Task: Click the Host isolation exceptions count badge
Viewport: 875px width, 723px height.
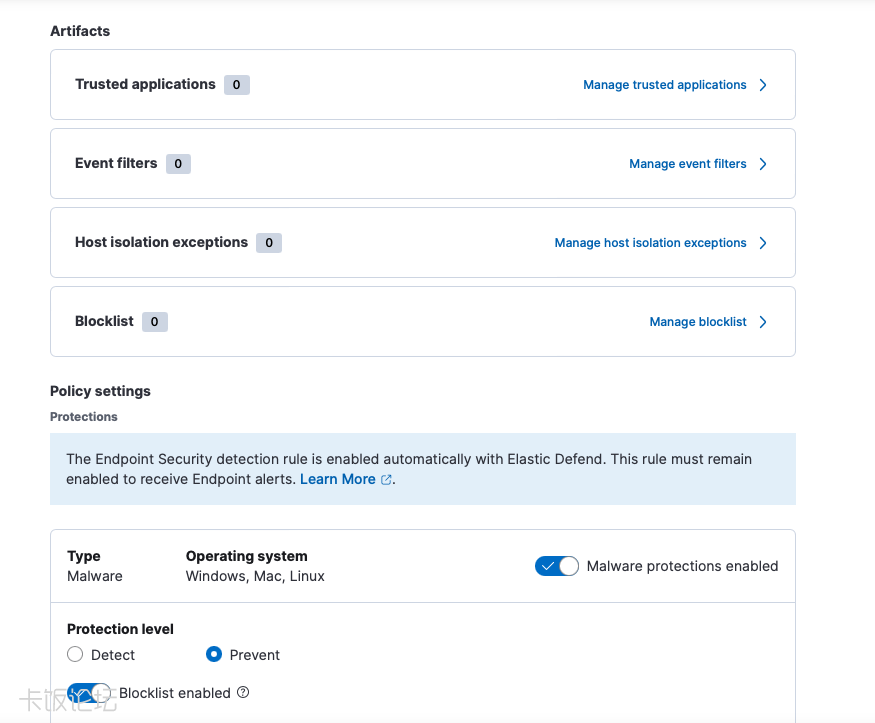Action: click(x=269, y=243)
